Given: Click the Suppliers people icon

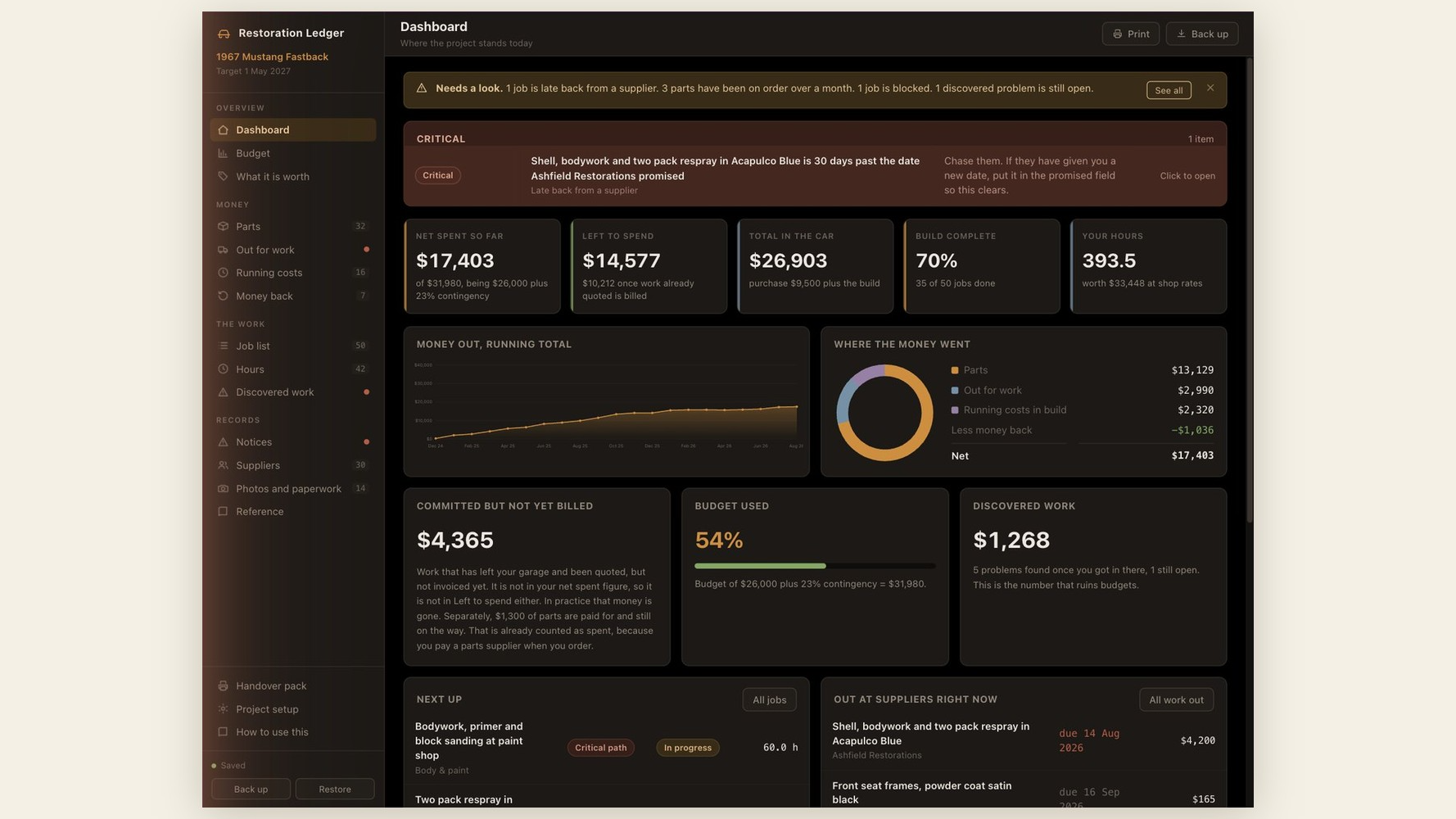Looking at the screenshot, I should (223, 465).
